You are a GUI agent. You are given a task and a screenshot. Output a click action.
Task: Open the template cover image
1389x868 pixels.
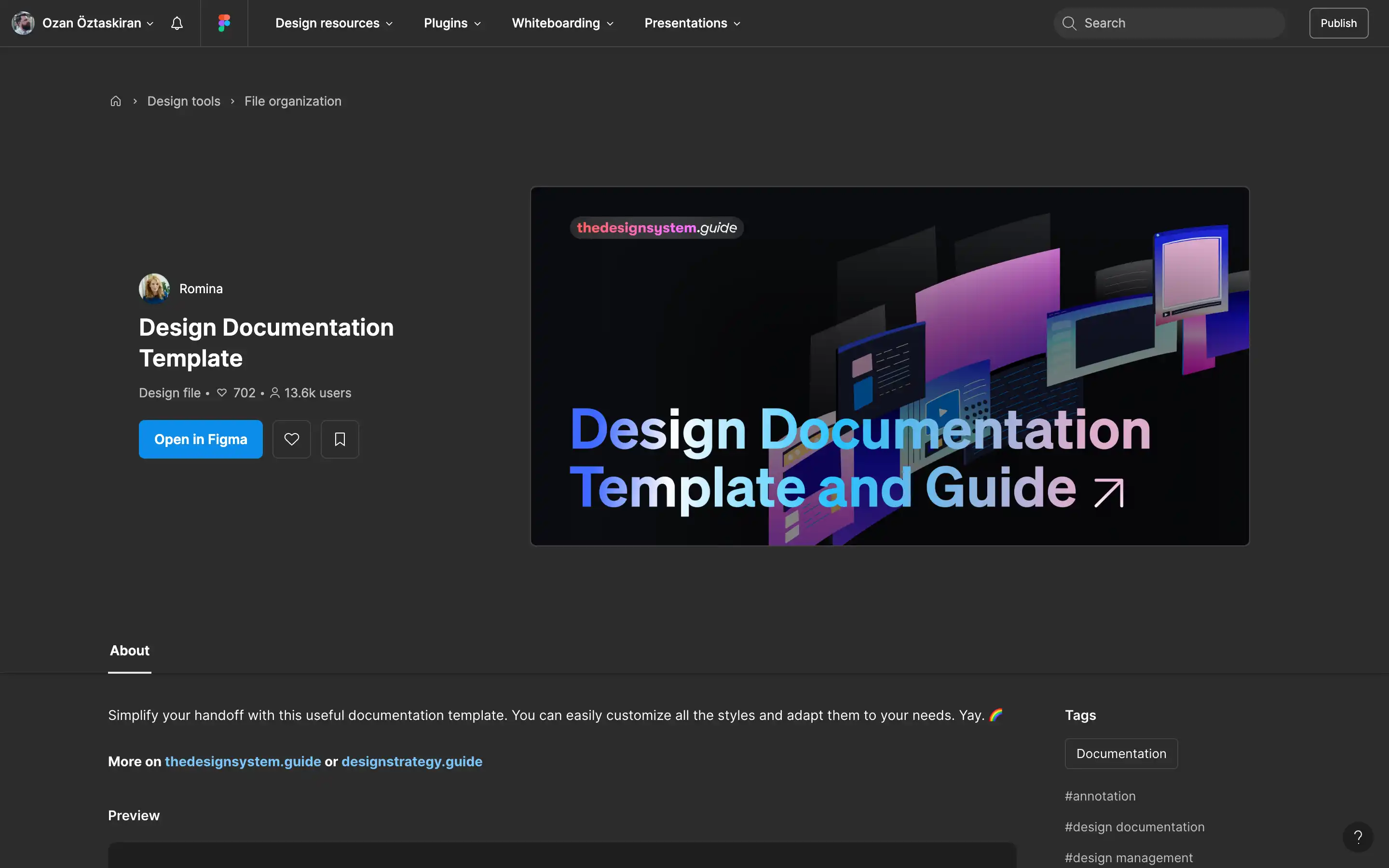(x=890, y=366)
